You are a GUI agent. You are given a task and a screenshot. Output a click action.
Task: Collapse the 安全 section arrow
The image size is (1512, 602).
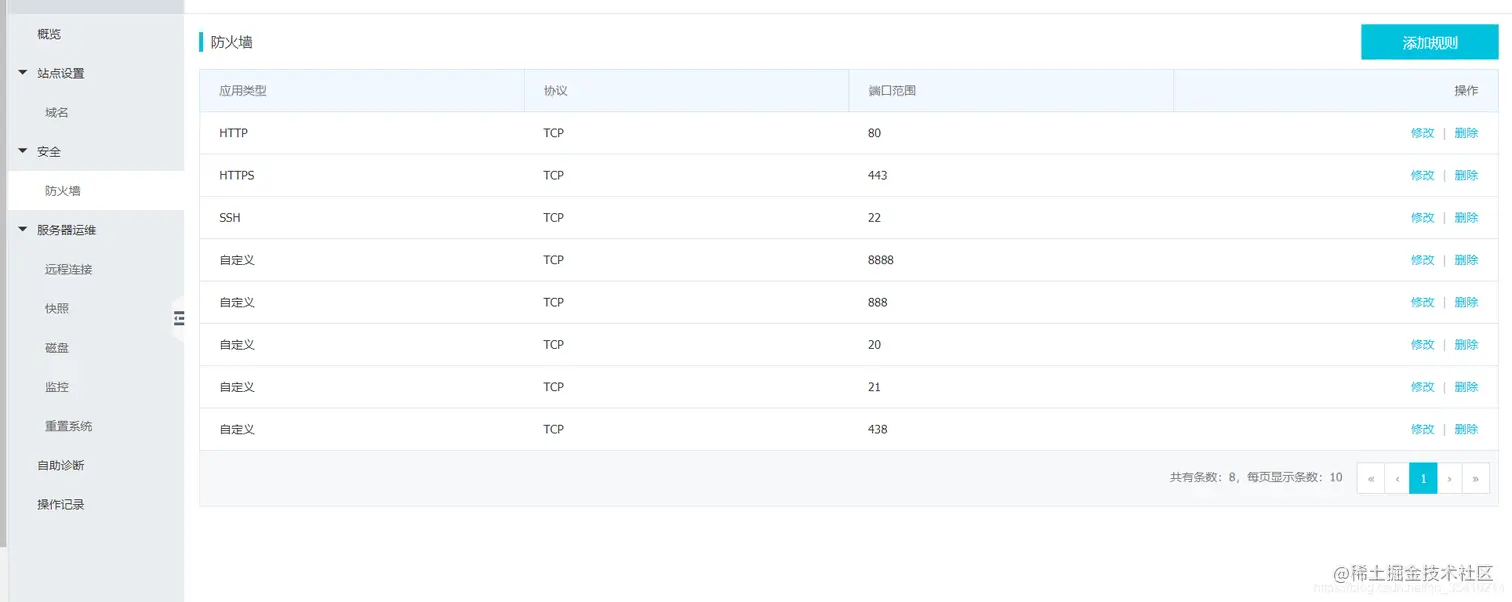[x=23, y=151]
